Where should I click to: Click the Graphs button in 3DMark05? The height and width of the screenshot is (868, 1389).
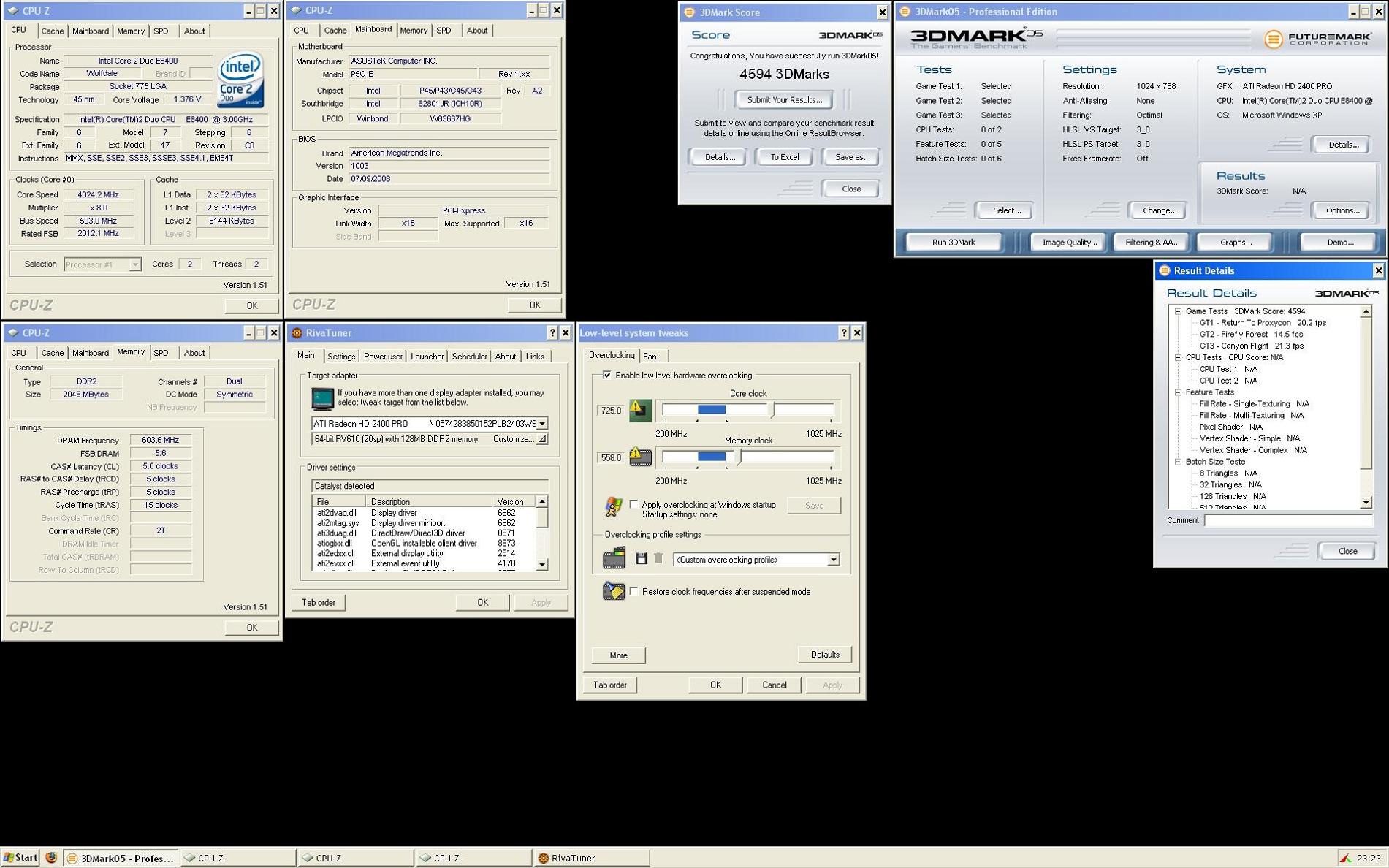pos(1236,242)
